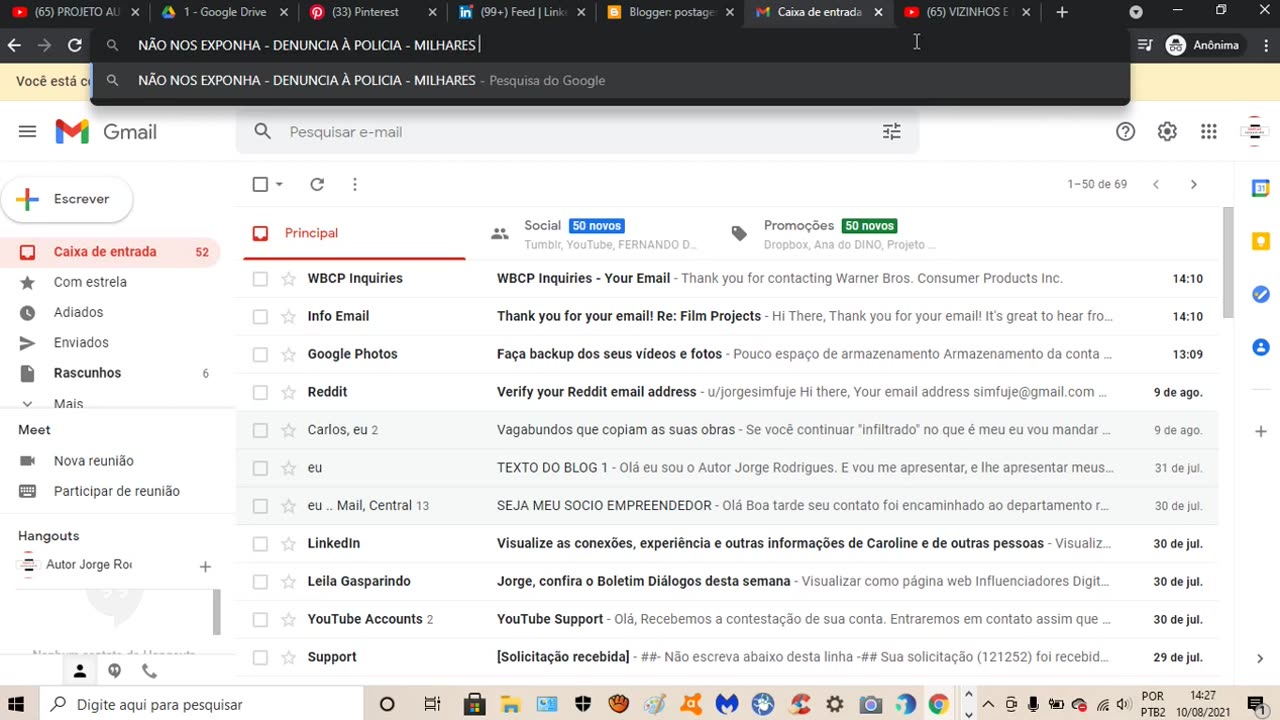Screen dimensions: 1280x720
Task: Open Gmail settings gear icon
Action: (x=1167, y=132)
